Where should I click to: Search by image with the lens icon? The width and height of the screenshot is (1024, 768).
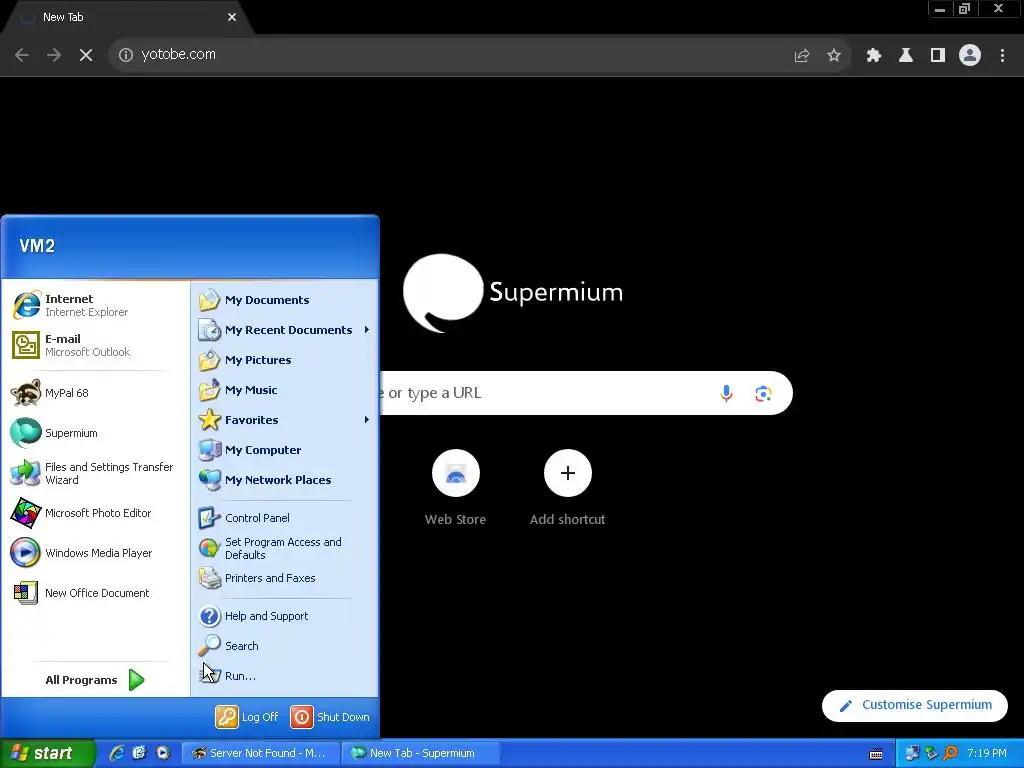pyautogui.click(x=763, y=393)
